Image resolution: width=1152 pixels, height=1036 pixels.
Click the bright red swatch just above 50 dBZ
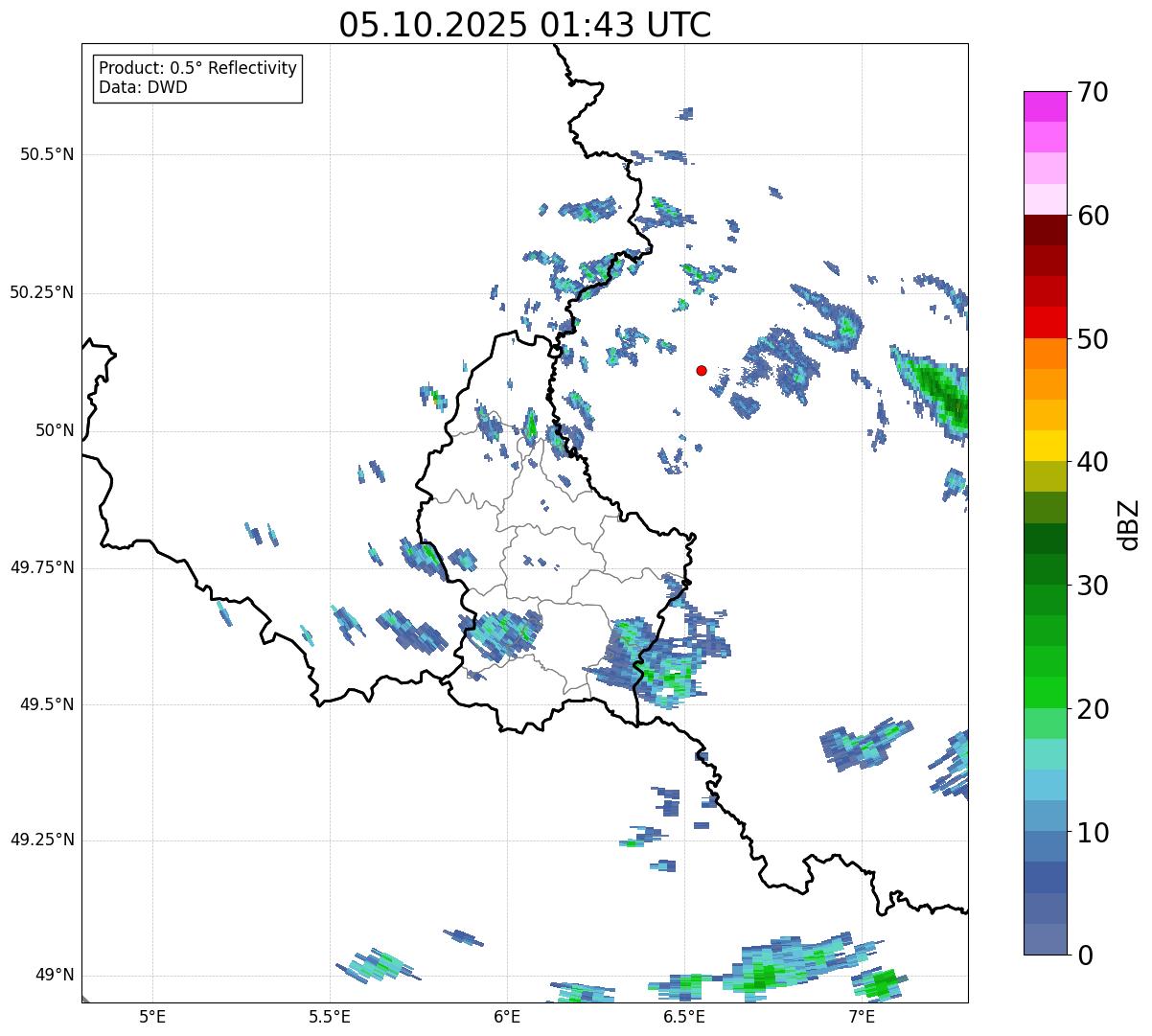pos(1045,323)
